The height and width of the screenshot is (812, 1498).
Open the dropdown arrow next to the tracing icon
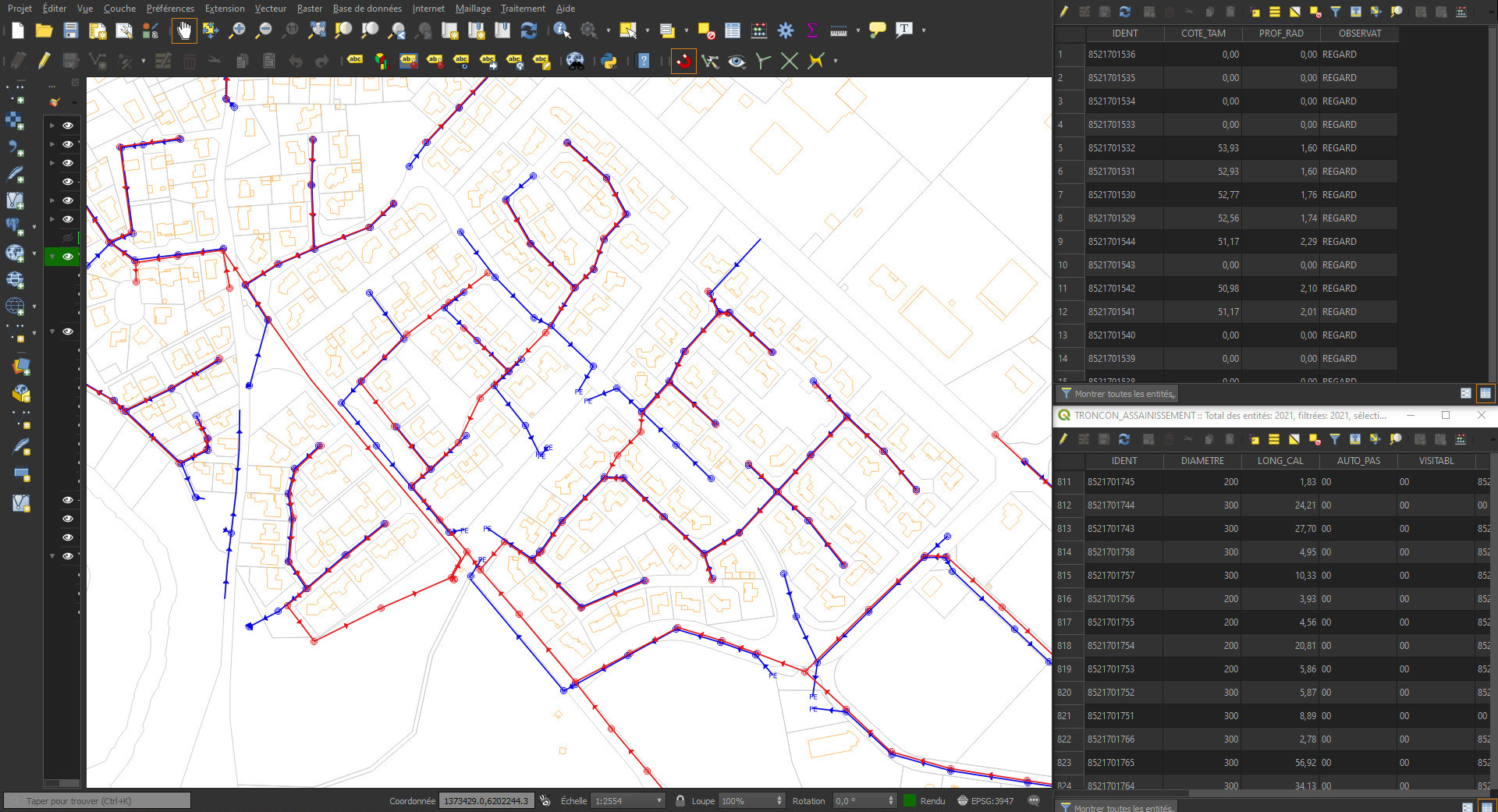pos(836,61)
